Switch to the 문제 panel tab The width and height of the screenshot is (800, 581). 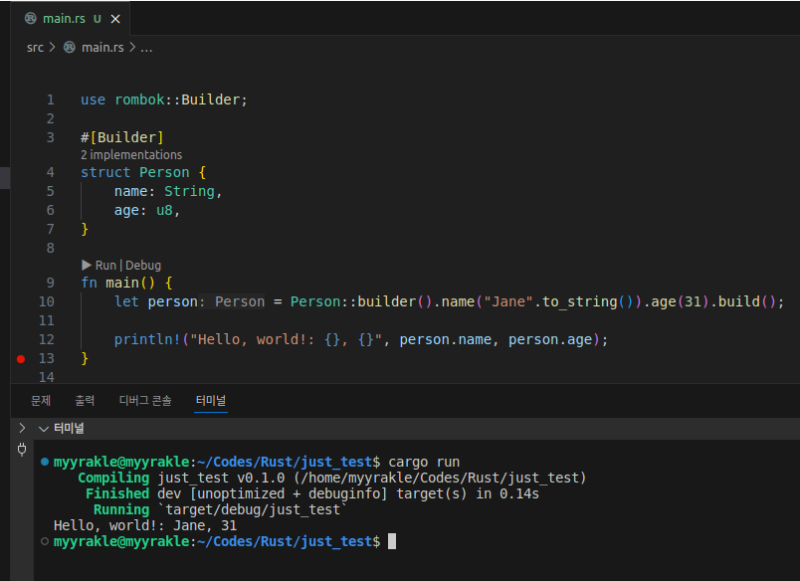point(41,401)
